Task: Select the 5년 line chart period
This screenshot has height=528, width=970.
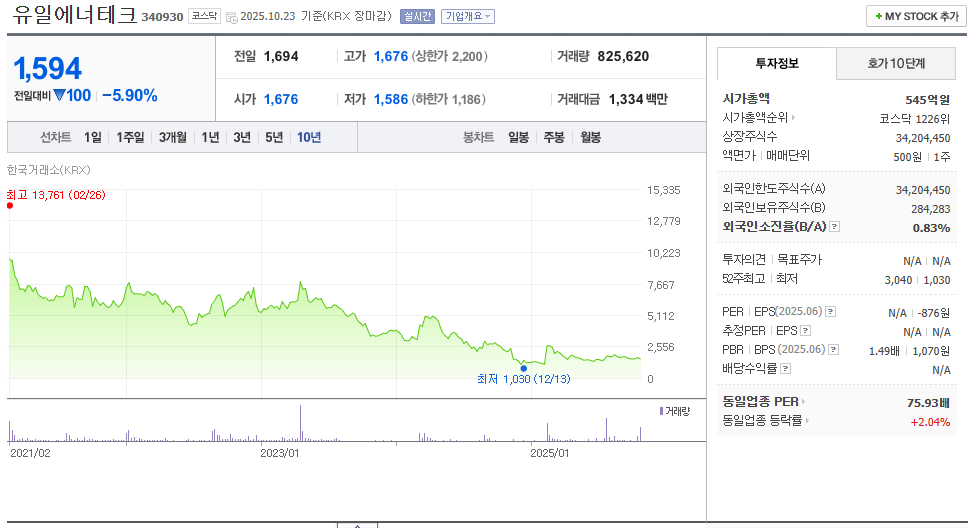Action: [274, 137]
